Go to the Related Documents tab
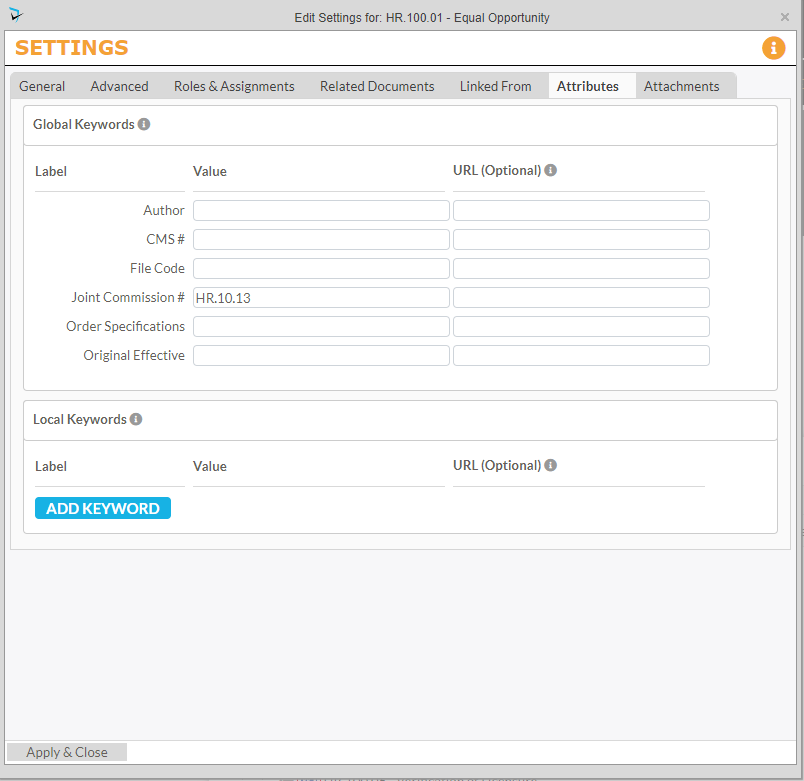The height and width of the screenshot is (781, 804). (377, 86)
